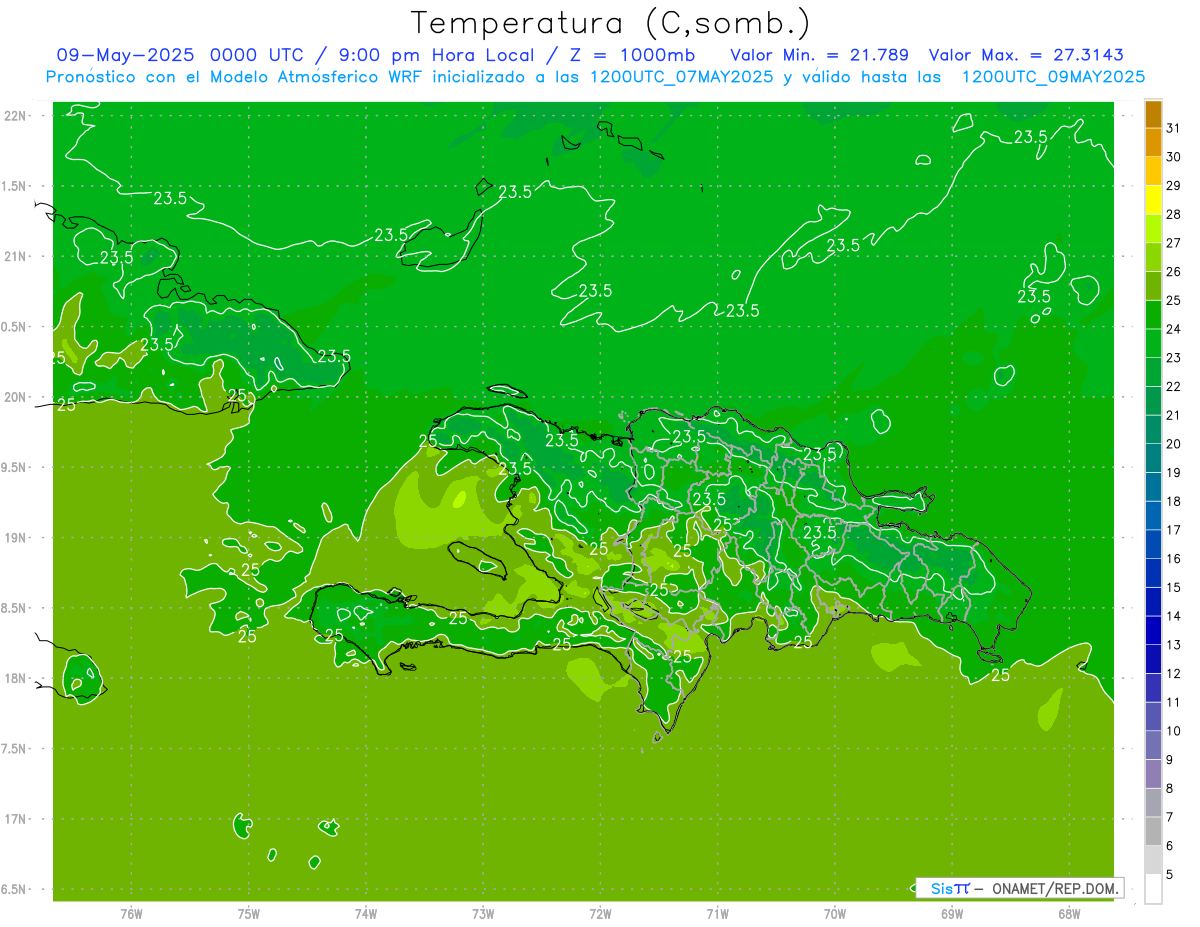Click the color bar label "31"

pos(1174,128)
